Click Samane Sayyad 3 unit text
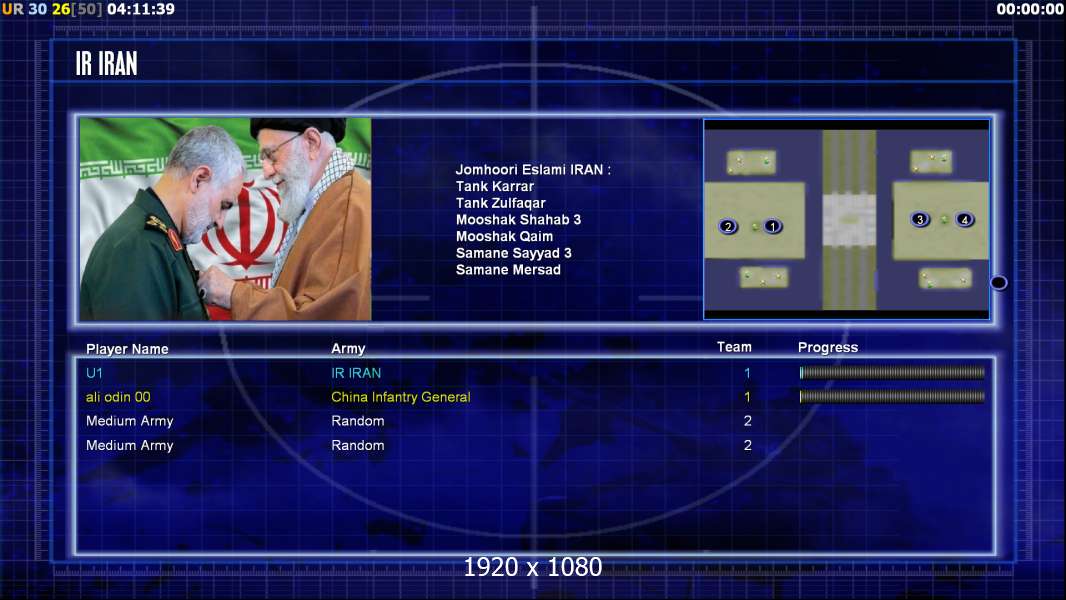Screen dimensions: 1066x600 (x=513, y=253)
